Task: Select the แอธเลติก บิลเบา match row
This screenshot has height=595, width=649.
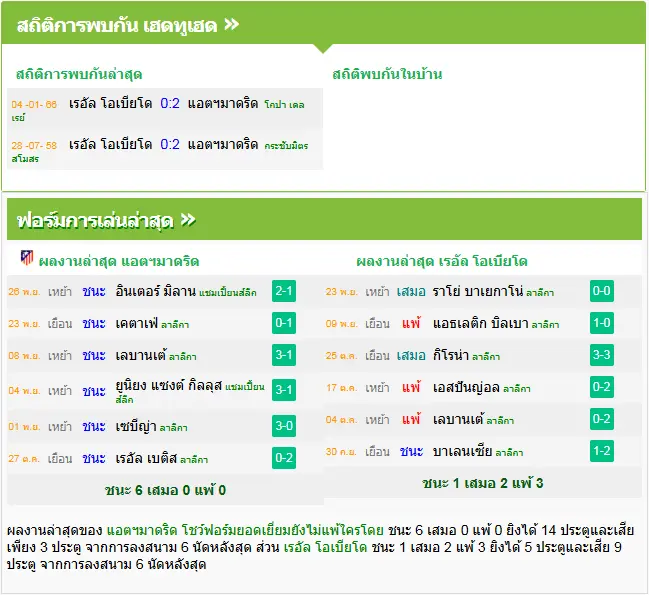Action: pyautogui.click(x=483, y=323)
